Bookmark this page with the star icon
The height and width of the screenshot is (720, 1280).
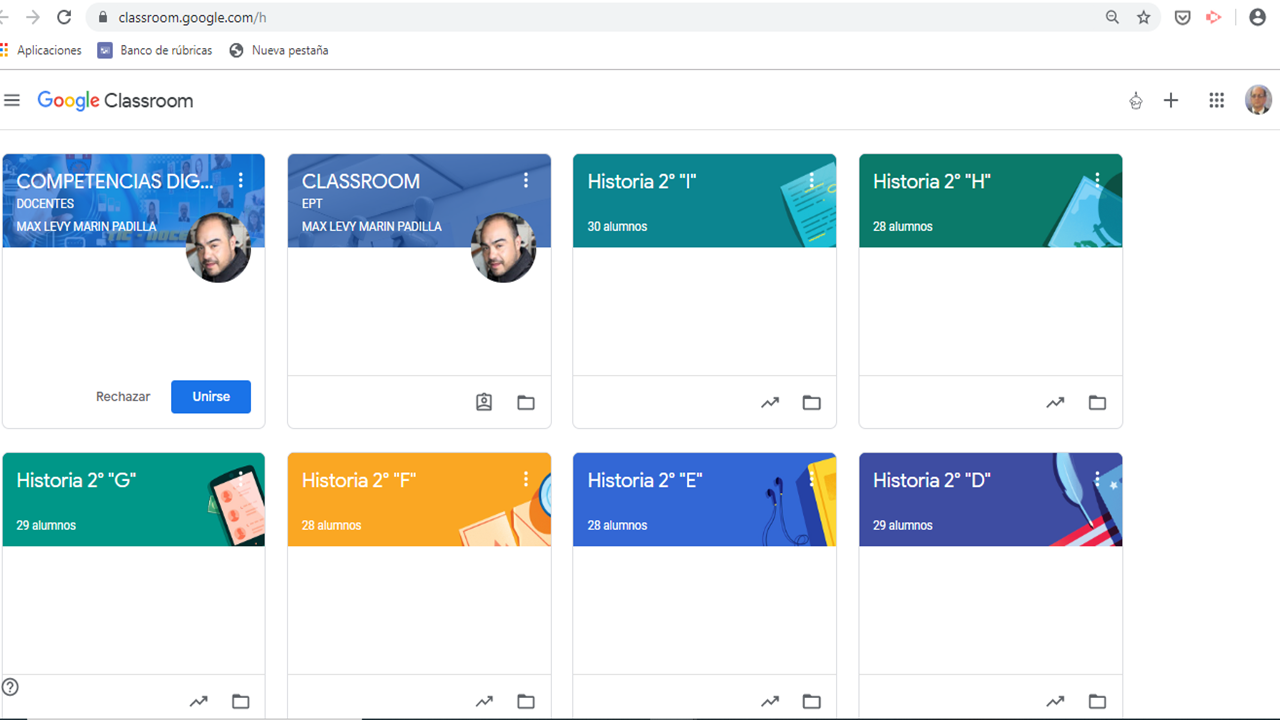click(x=1144, y=17)
